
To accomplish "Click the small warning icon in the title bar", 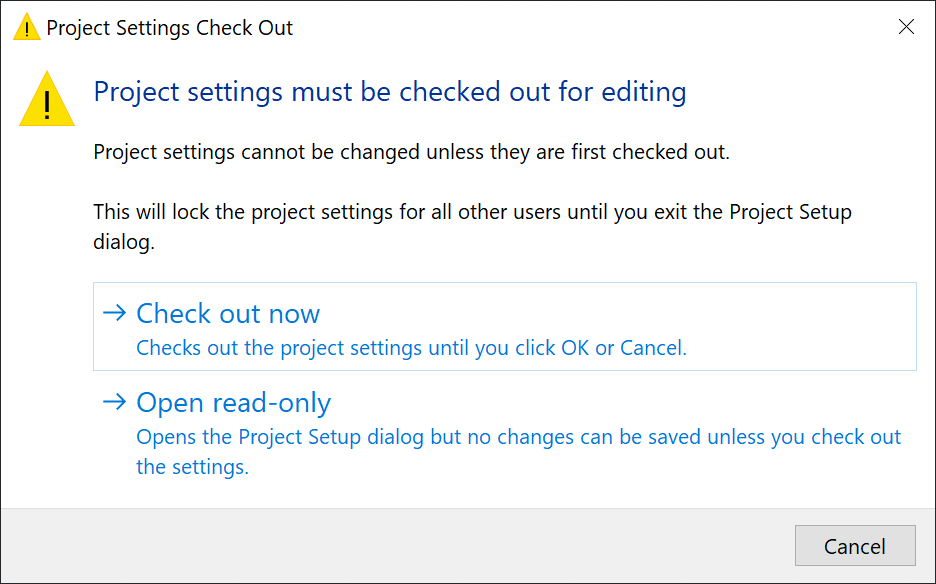I will pos(25,27).
